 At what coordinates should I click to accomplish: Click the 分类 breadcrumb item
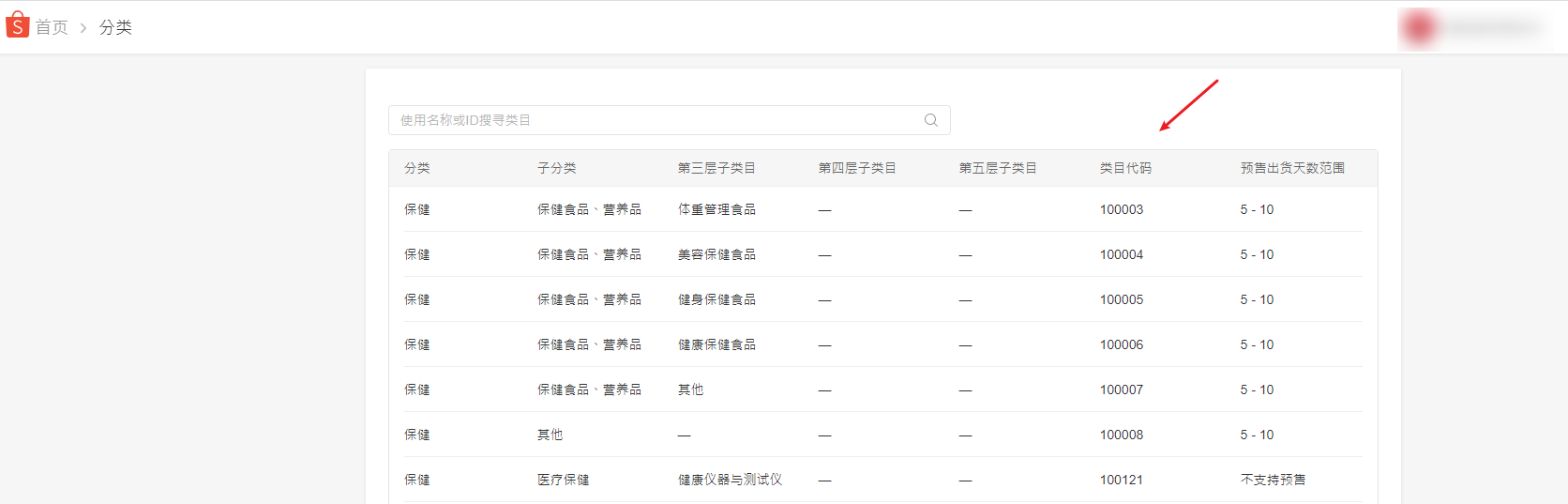(x=115, y=27)
